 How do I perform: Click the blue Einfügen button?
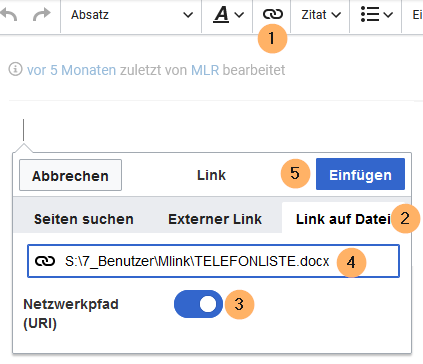360,174
